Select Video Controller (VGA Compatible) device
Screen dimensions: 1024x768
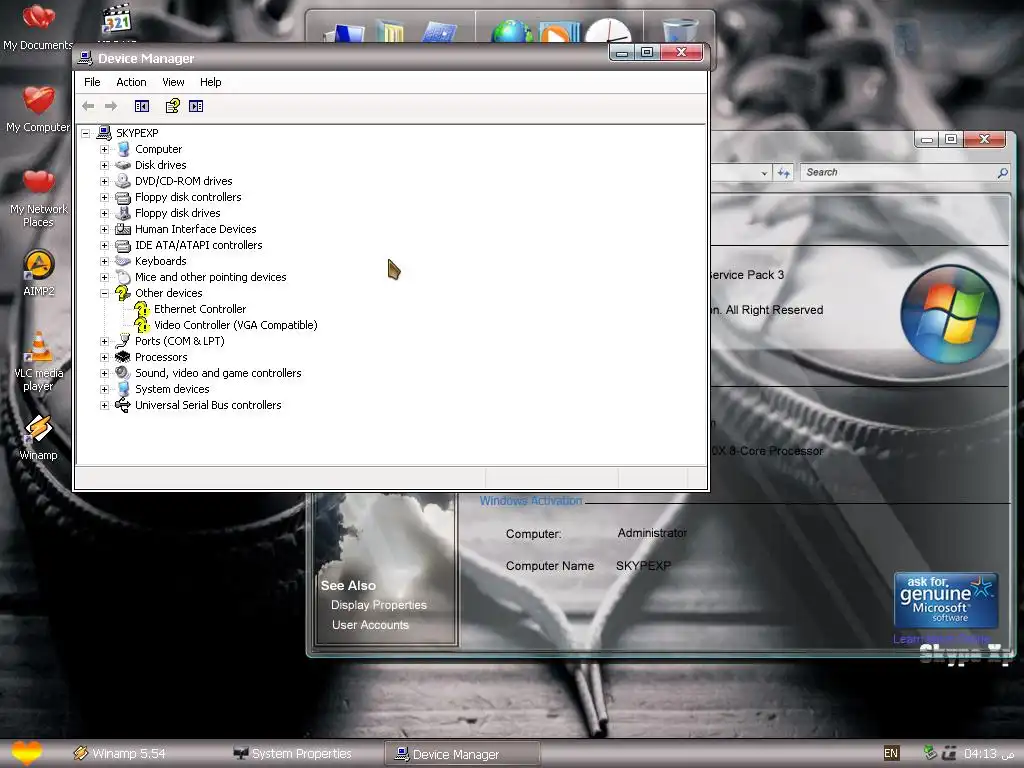[x=236, y=325]
